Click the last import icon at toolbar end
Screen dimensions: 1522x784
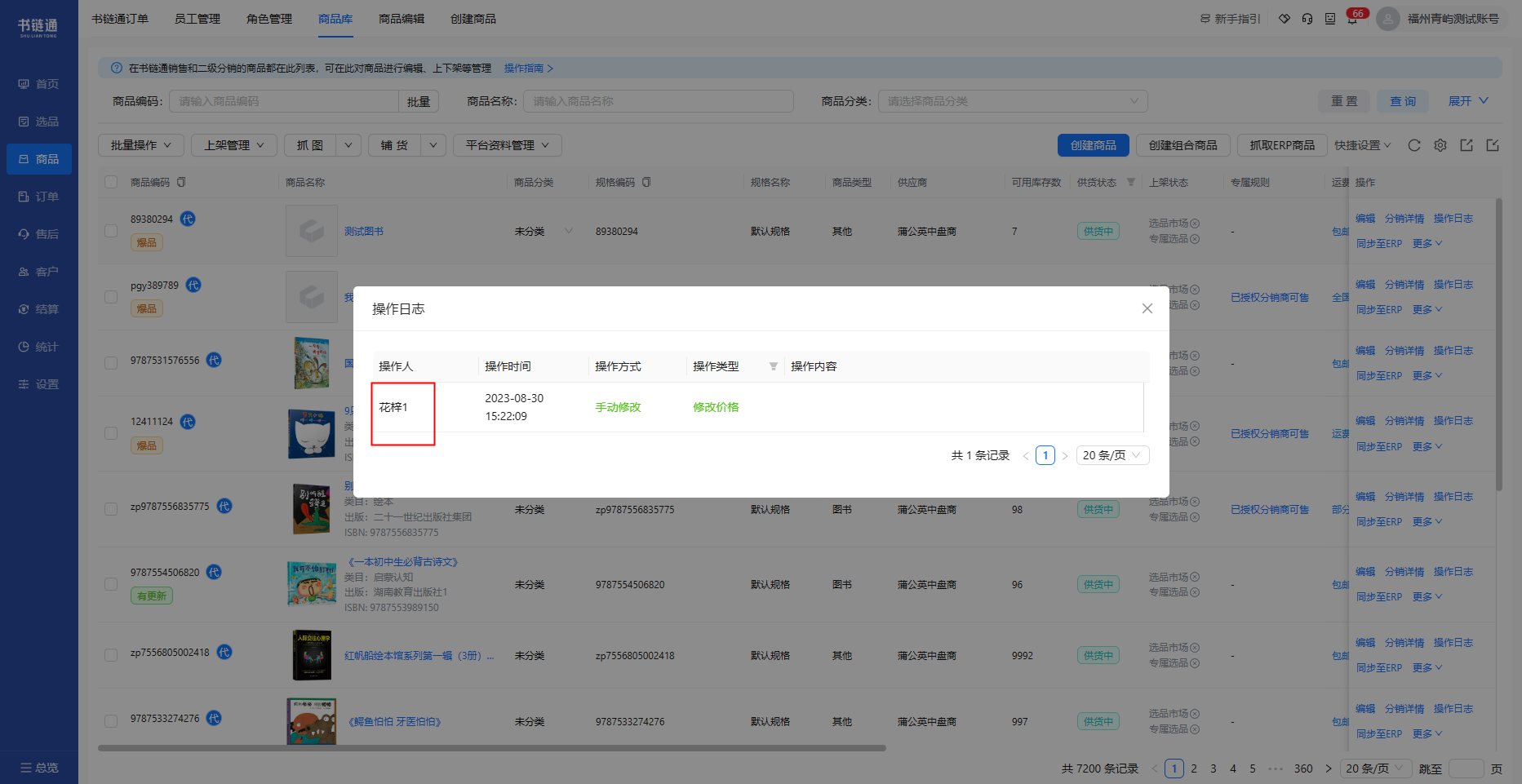(1493, 145)
